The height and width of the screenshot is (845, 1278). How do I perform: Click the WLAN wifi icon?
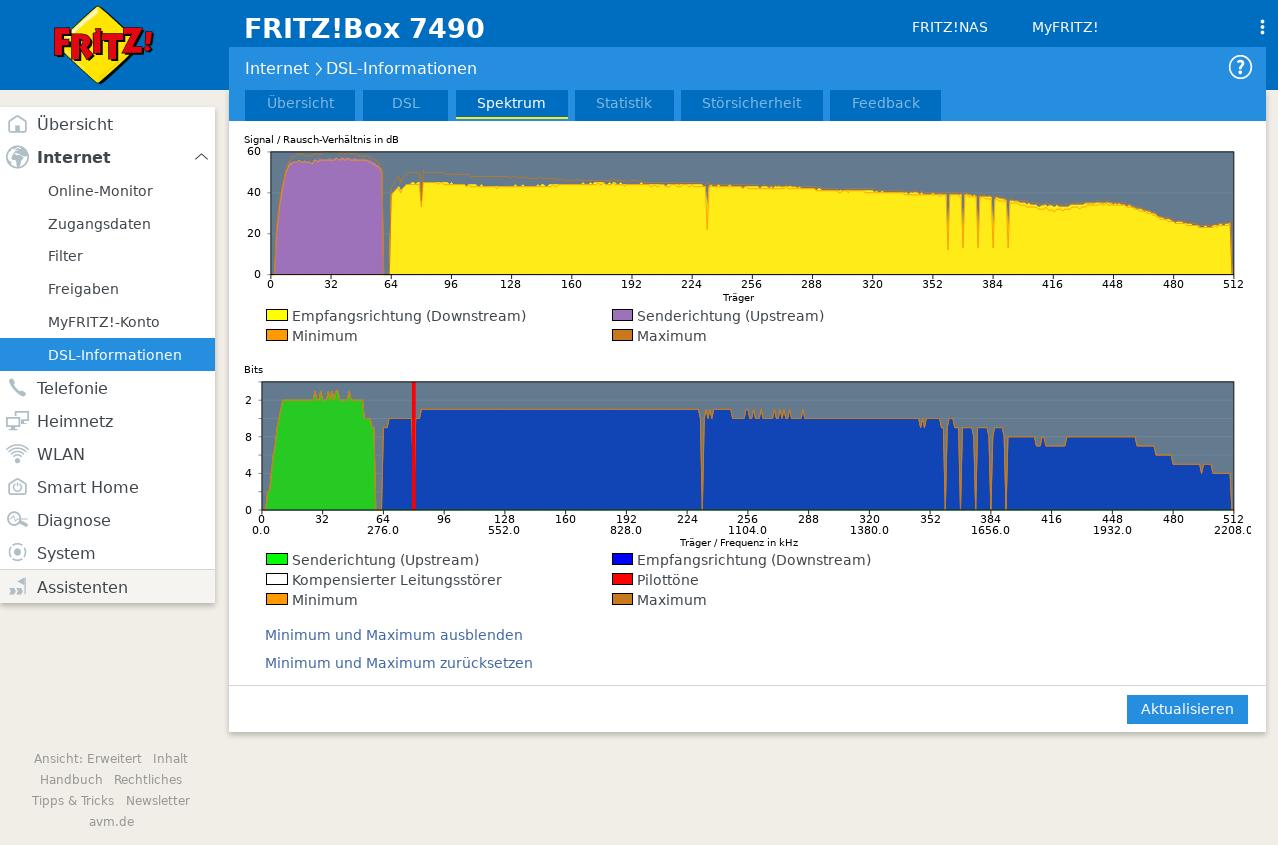tap(17, 454)
